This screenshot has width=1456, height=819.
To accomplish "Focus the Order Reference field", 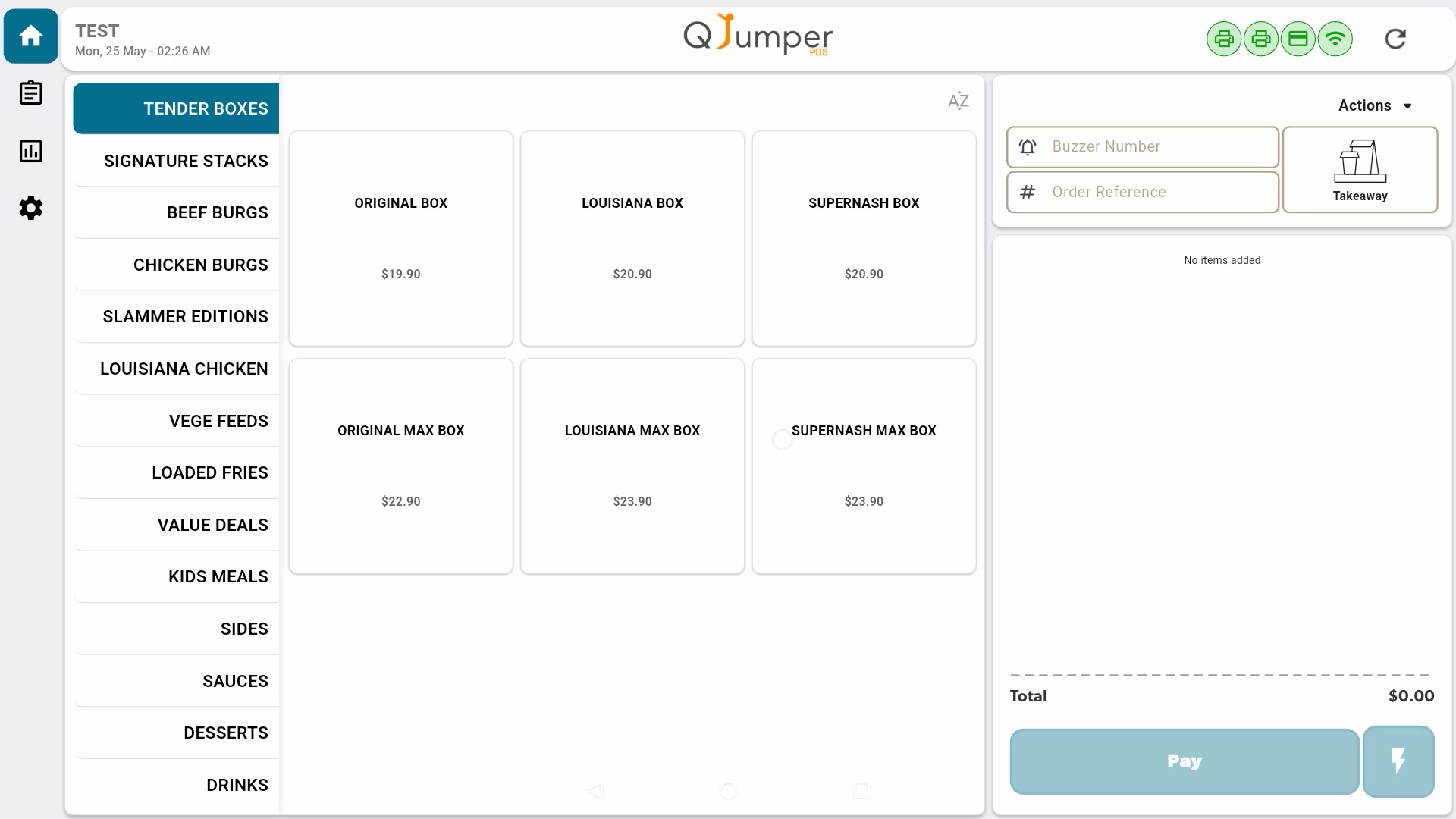I will pyautogui.click(x=1143, y=192).
